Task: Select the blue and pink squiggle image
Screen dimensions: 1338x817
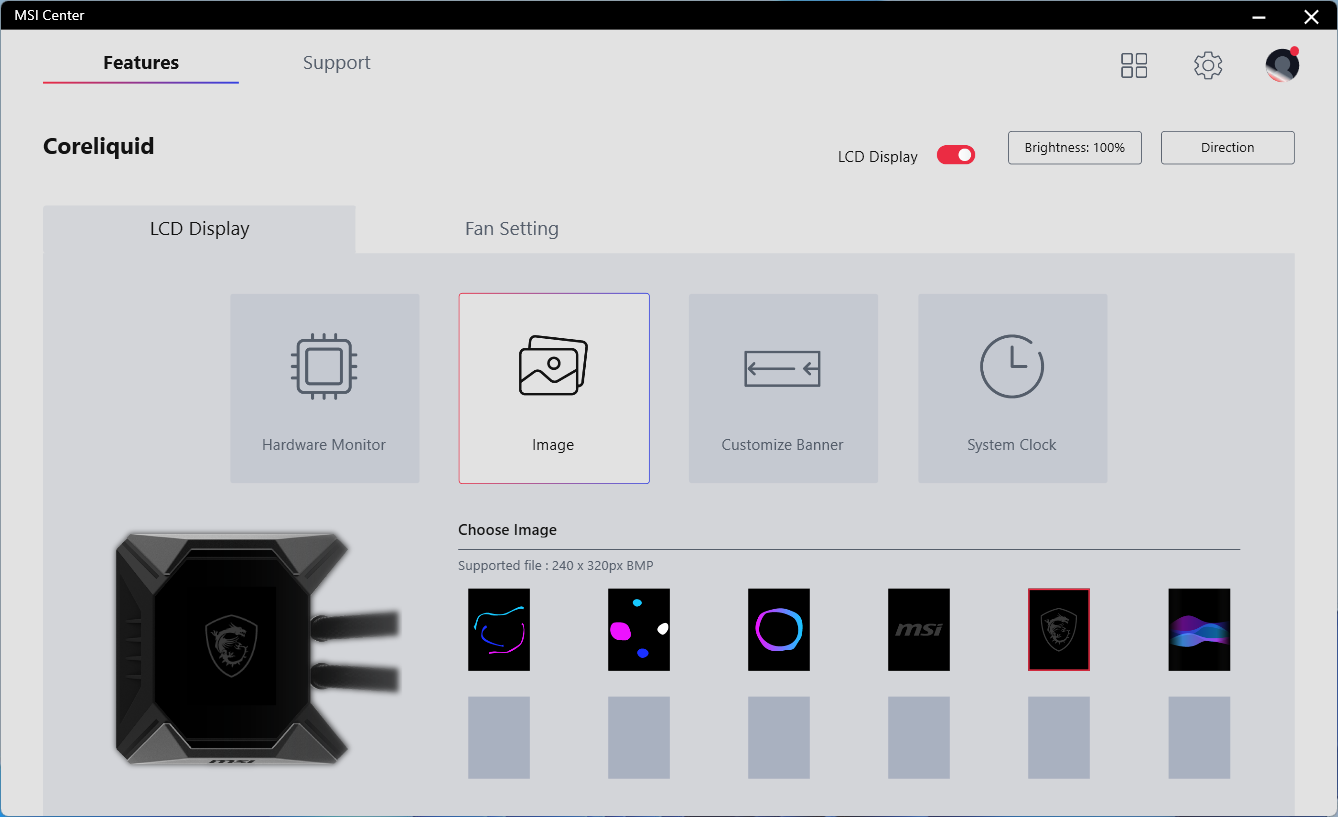Action: [499, 629]
